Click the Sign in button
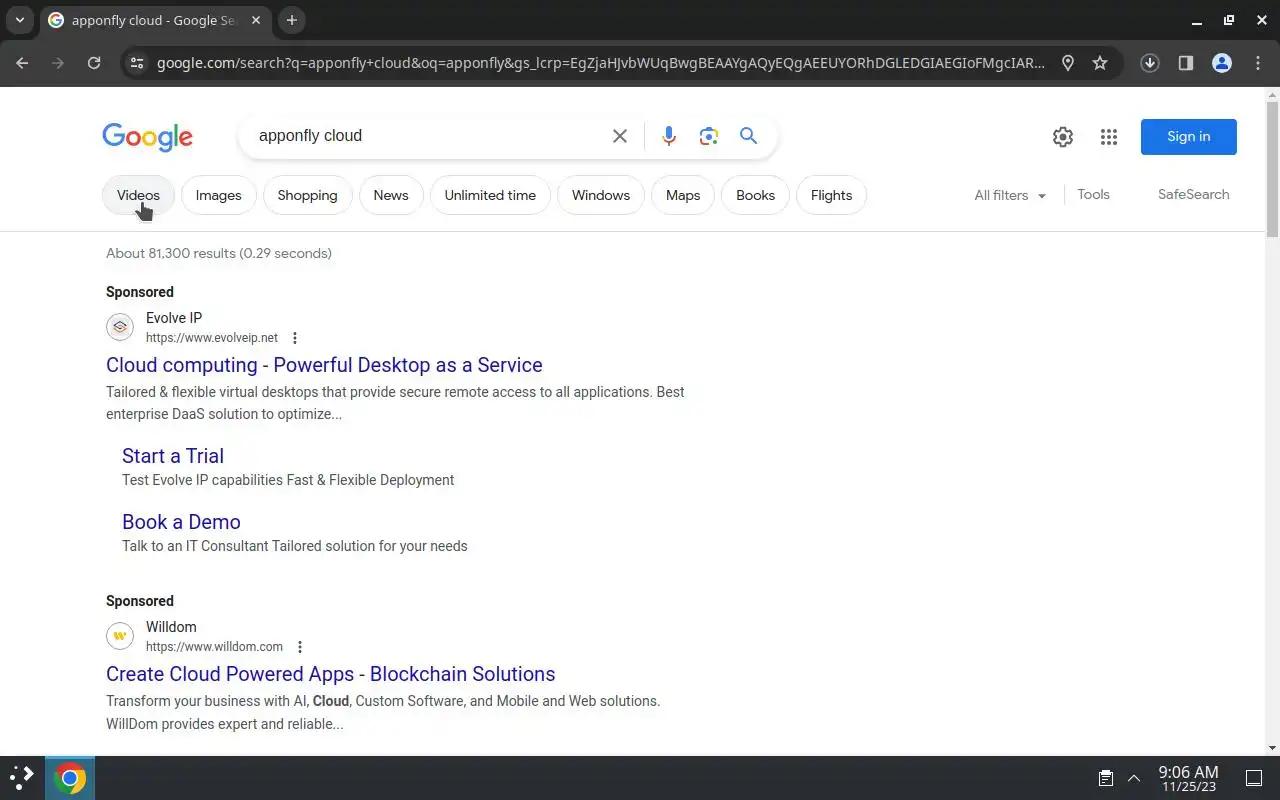This screenshot has height=800, width=1280. pos(1188,137)
